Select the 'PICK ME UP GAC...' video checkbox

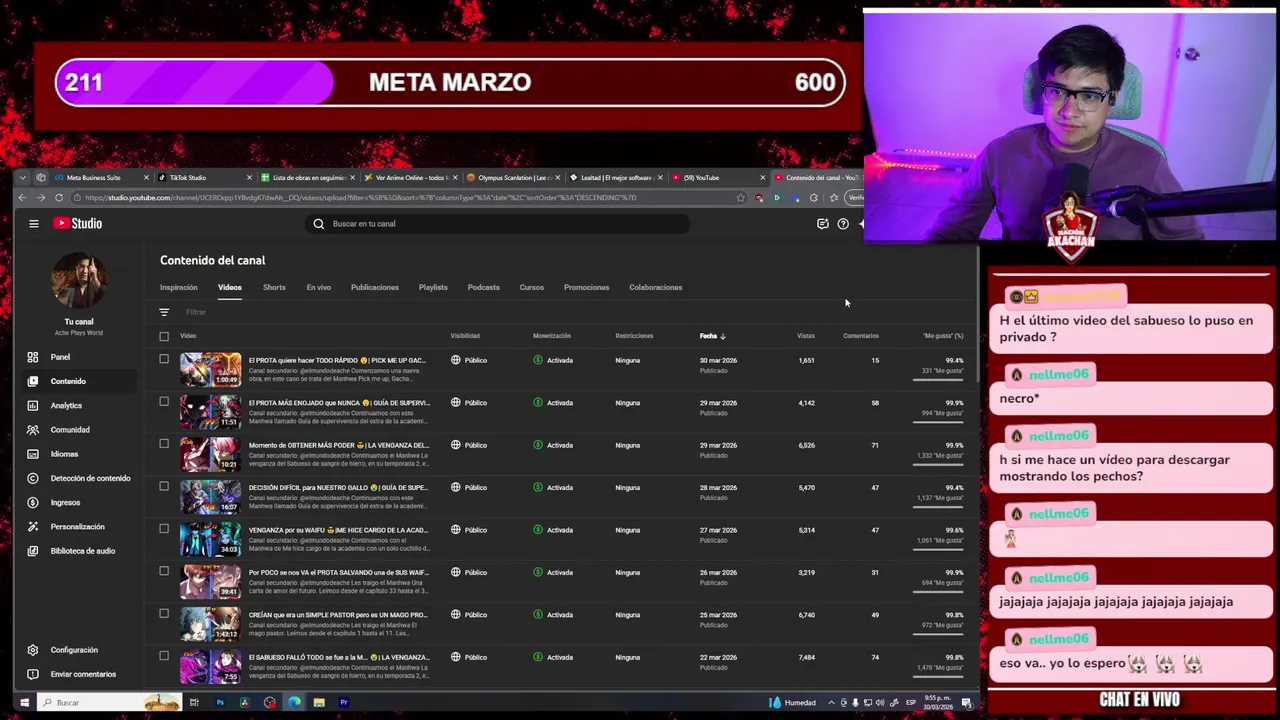pyautogui.click(x=164, y=360)
